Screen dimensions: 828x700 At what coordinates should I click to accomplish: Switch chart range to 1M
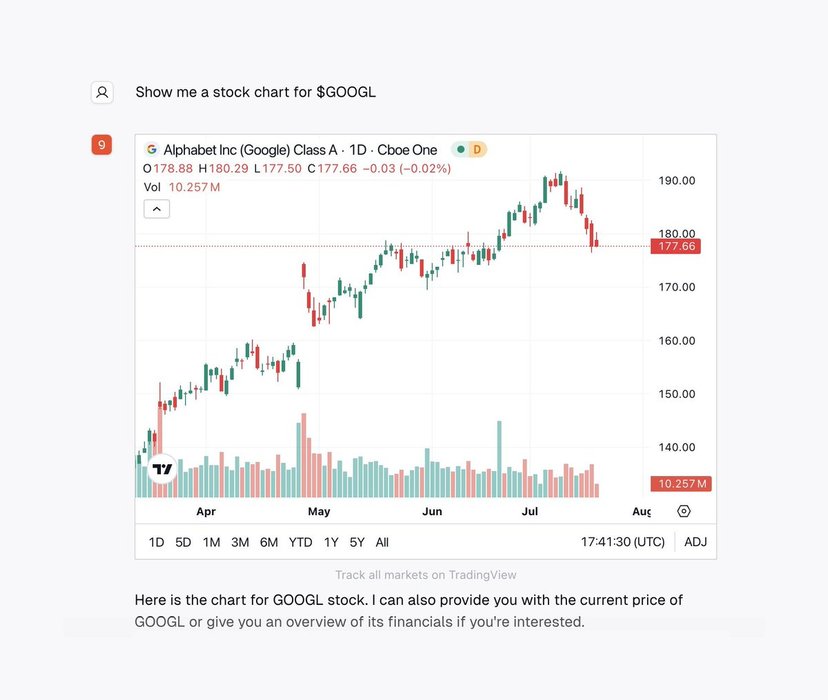tap(212, 542)
